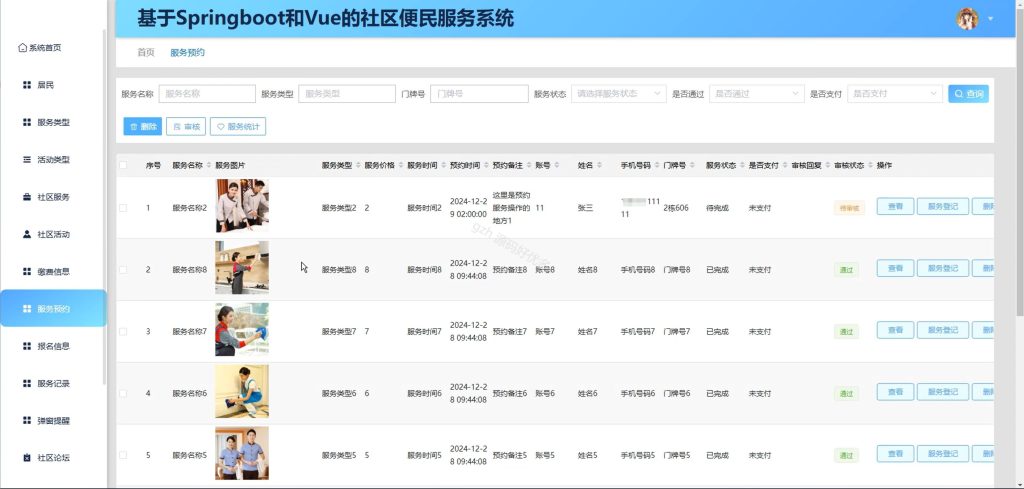Click the 查询 search button

968,93
